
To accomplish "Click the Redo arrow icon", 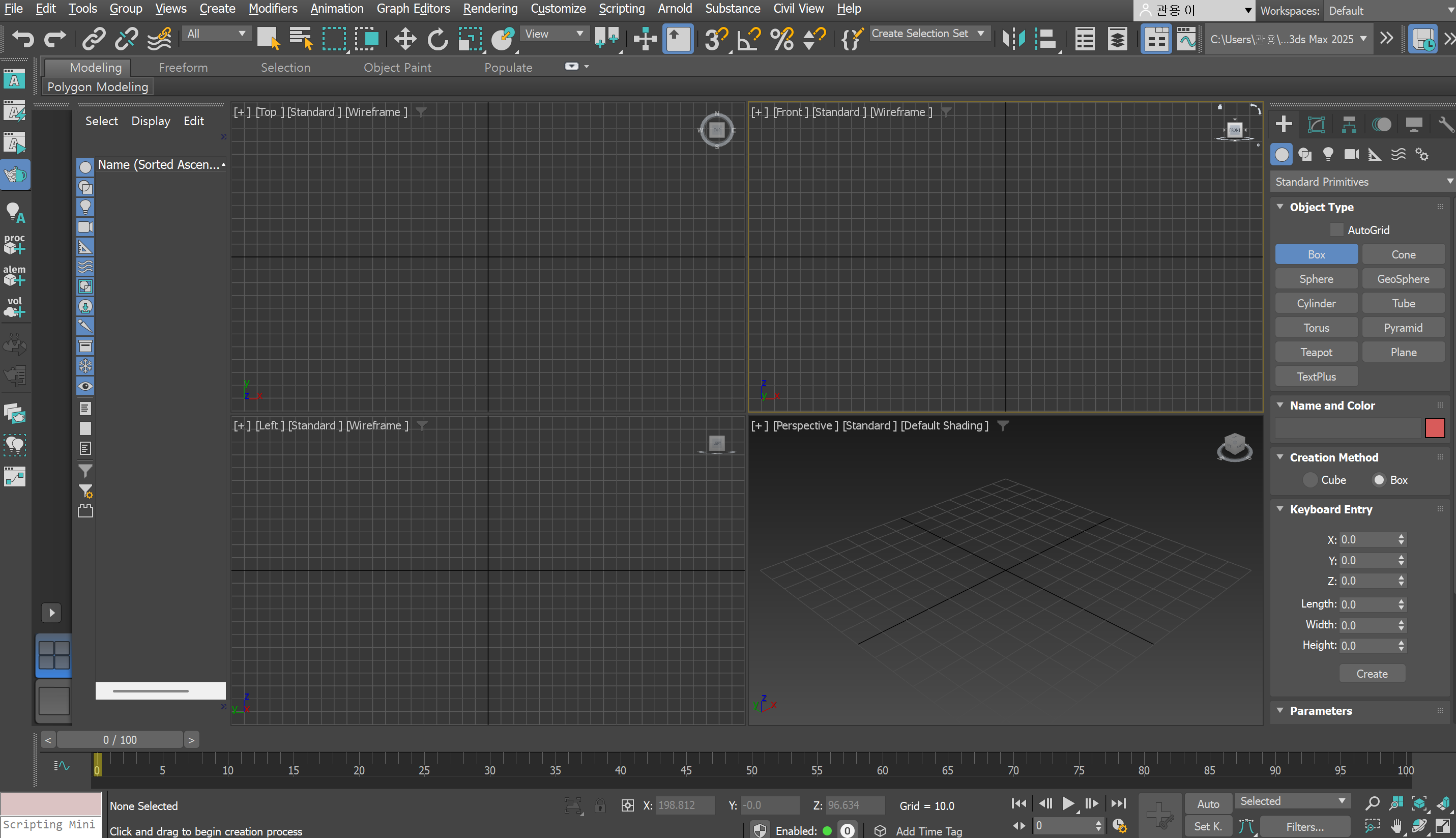I will [x=55, y=39].
